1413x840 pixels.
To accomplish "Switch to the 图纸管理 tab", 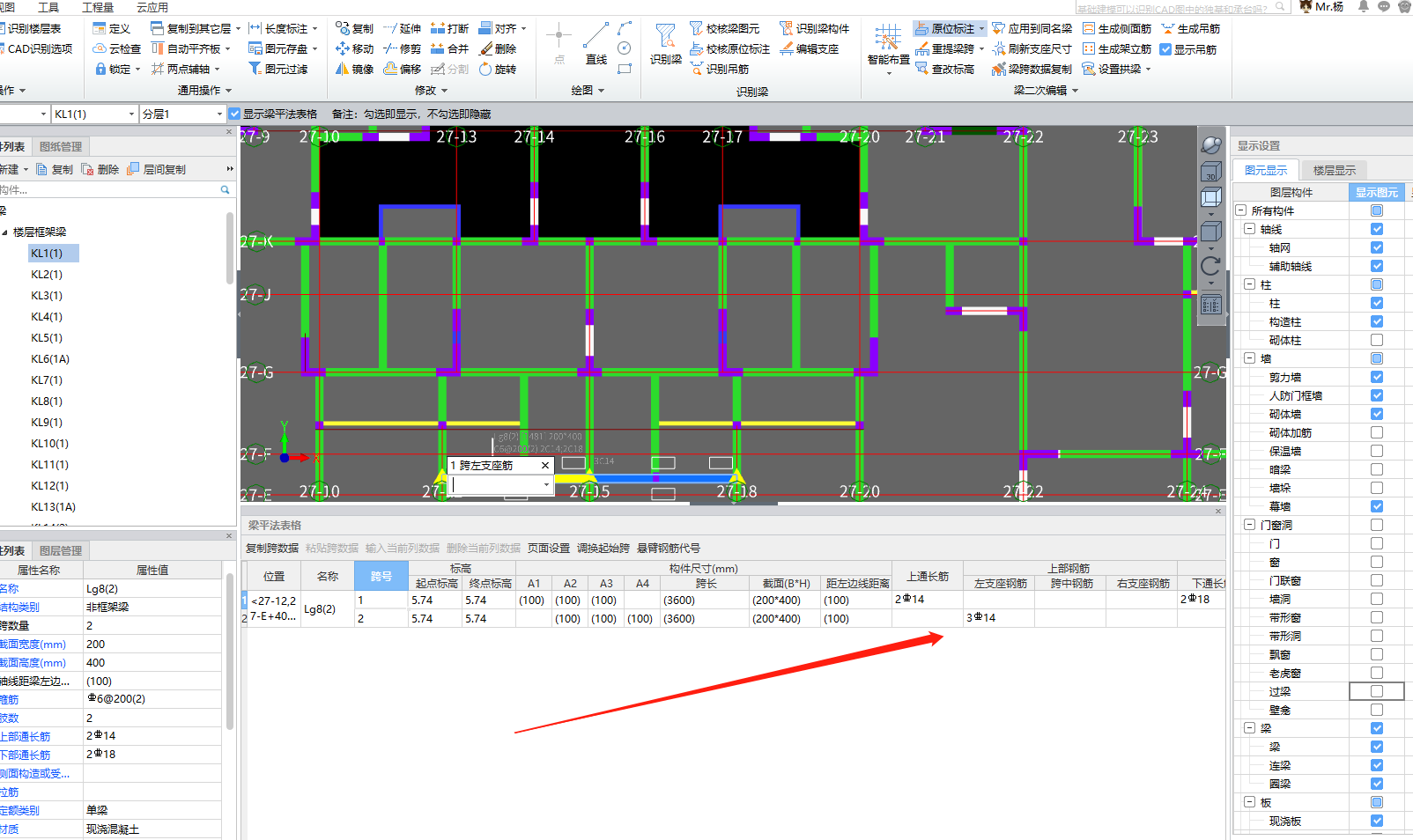I will point(61,146).
